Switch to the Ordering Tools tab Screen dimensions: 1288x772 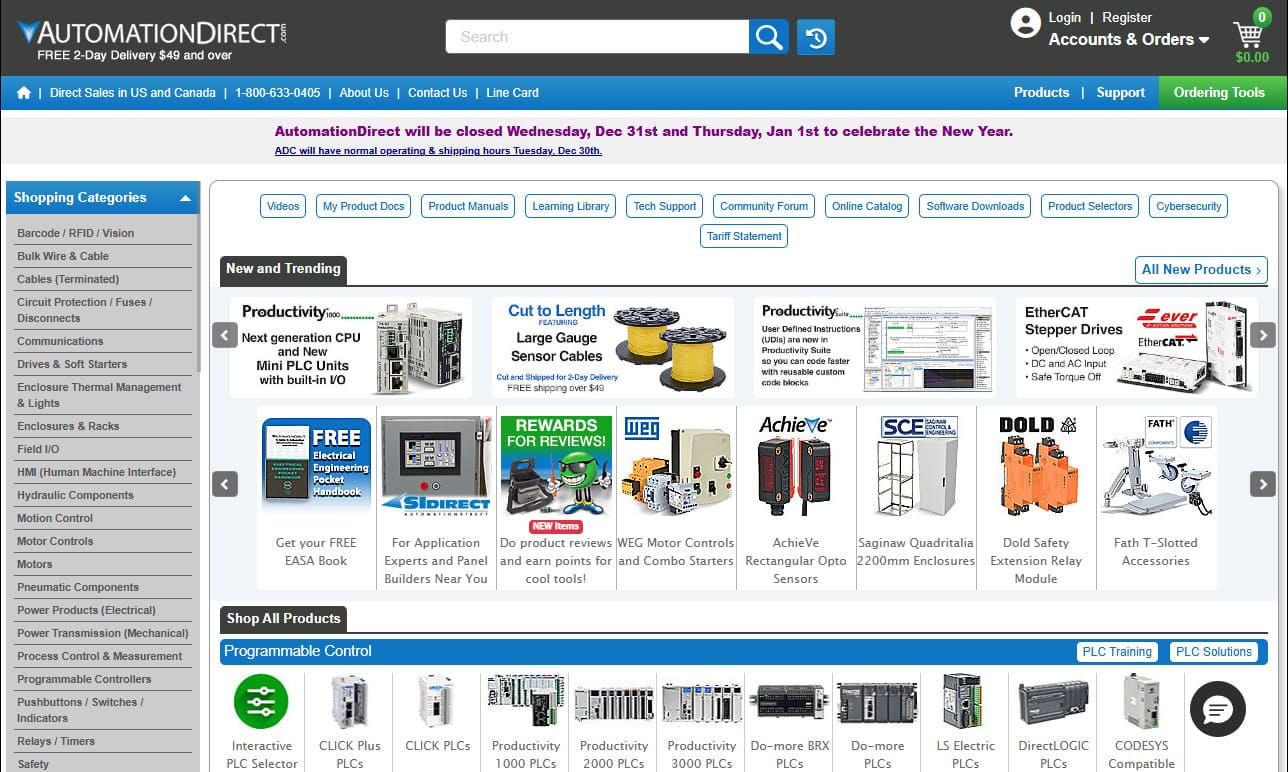tap(1221, 92)
